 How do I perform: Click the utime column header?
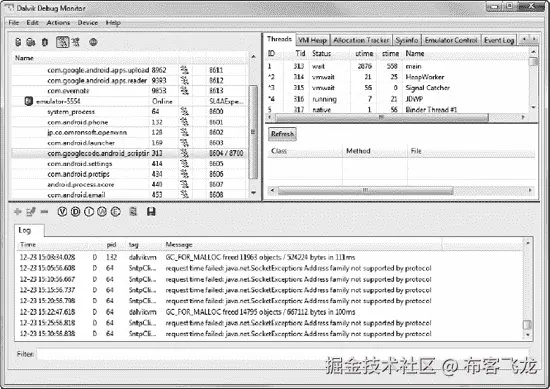(x=364, y=54)
